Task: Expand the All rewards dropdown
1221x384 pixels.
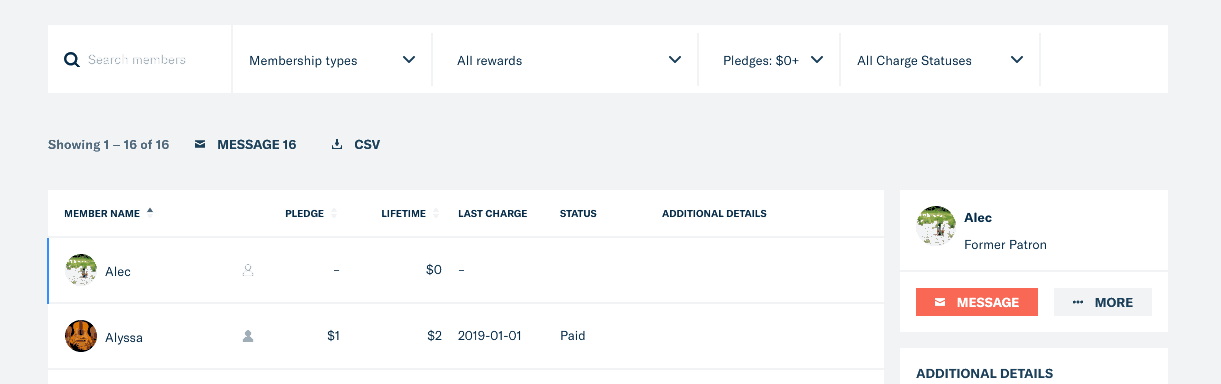Action: 565,60
